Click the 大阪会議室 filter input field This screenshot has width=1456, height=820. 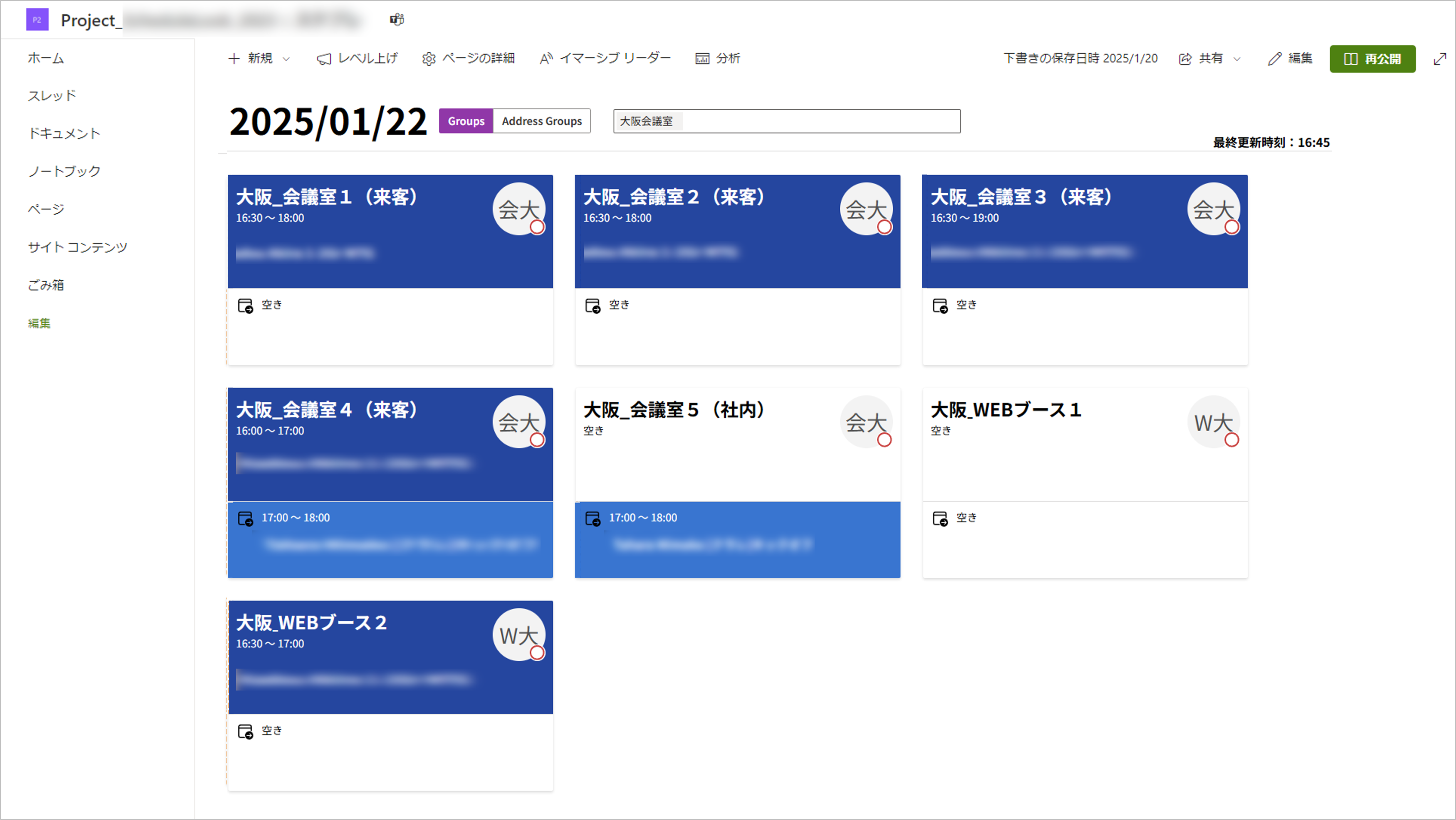click(787, 121)
